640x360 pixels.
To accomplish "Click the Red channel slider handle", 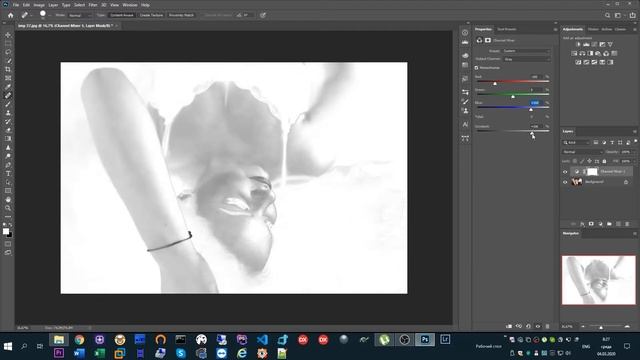I will (x=495, y=84).
